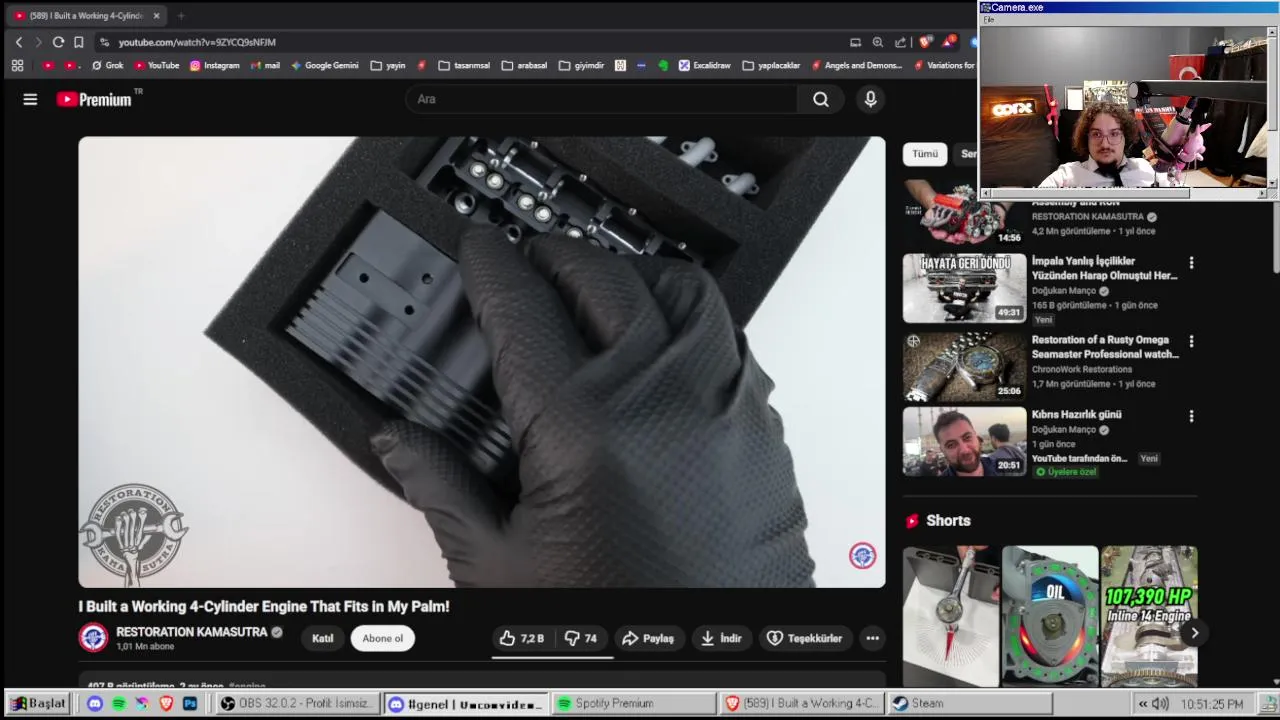Open the mail bookmark

(265, 65)
